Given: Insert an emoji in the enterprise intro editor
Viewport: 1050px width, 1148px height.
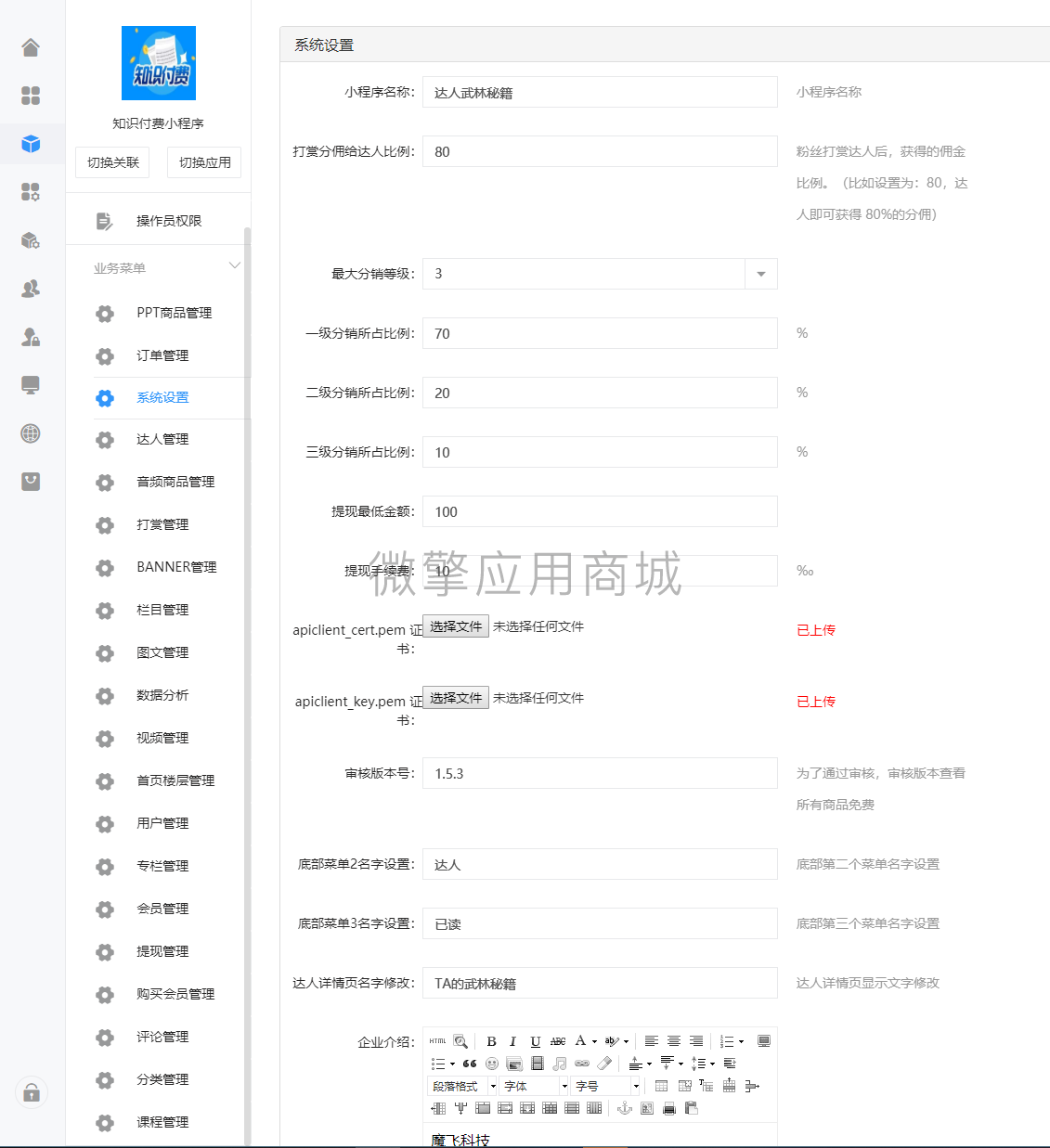Looking at the screenshot, I should 491,1063.
